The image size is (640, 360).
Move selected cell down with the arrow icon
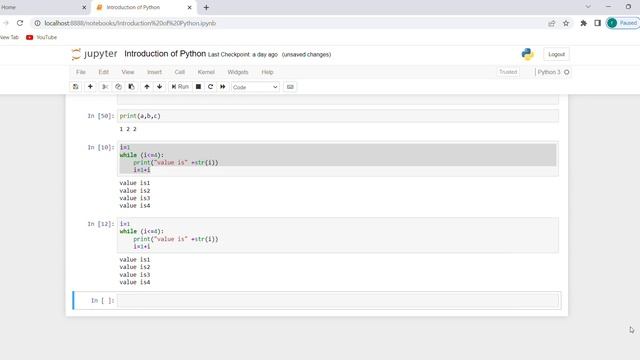pos(160,87)
